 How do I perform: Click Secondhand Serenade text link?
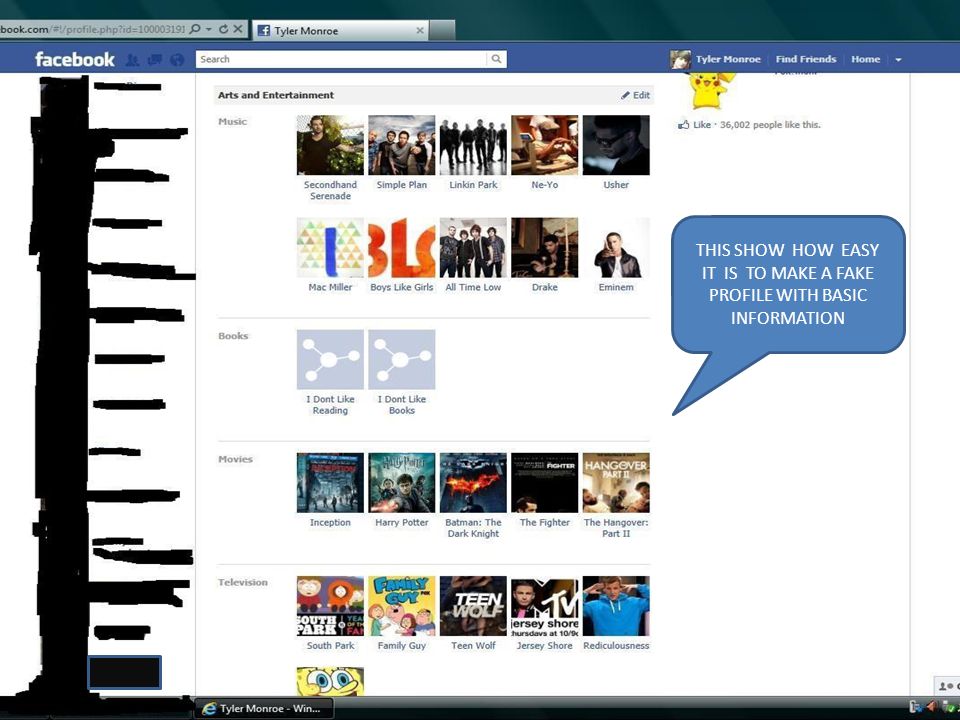(330, 190)
